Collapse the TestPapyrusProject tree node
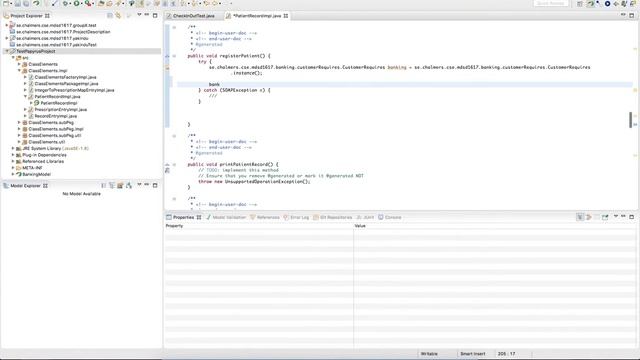Viewport: 640px width, 360px height. 7,51
